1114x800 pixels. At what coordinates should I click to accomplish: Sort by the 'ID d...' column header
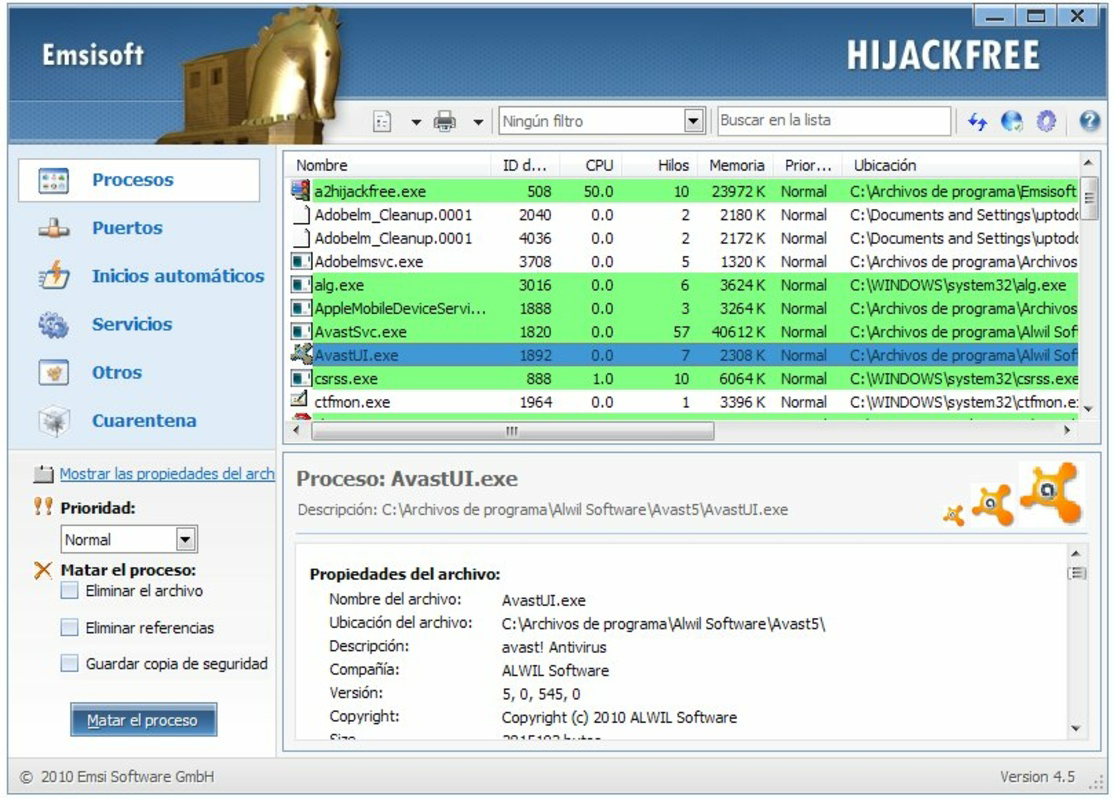(526, 166)
